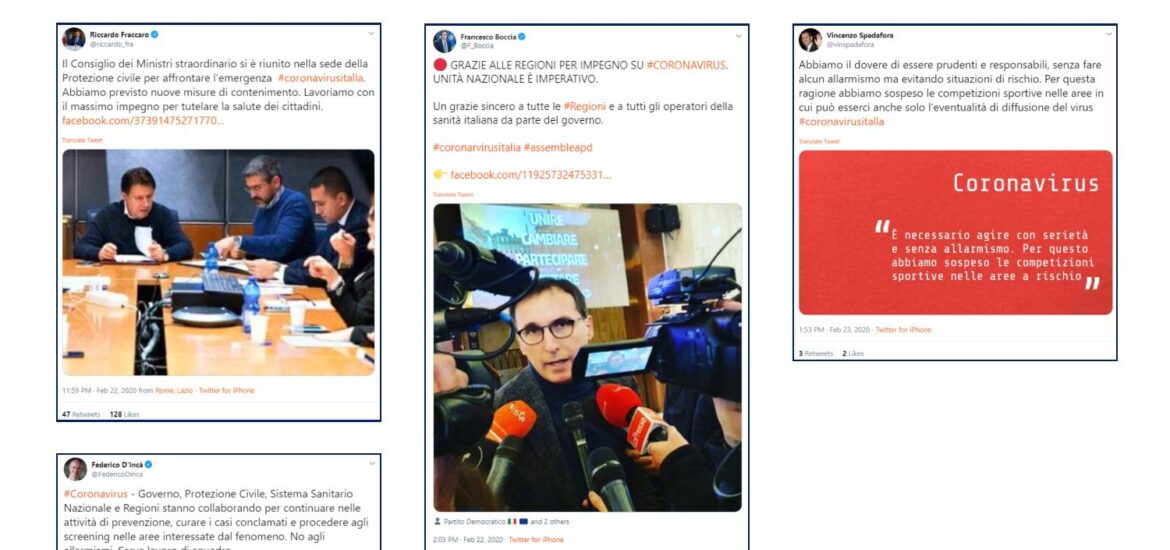Click Translate Tweet under Fraccaro's tweet
This screenshot has width=1170, height=550.
[82, 140]
